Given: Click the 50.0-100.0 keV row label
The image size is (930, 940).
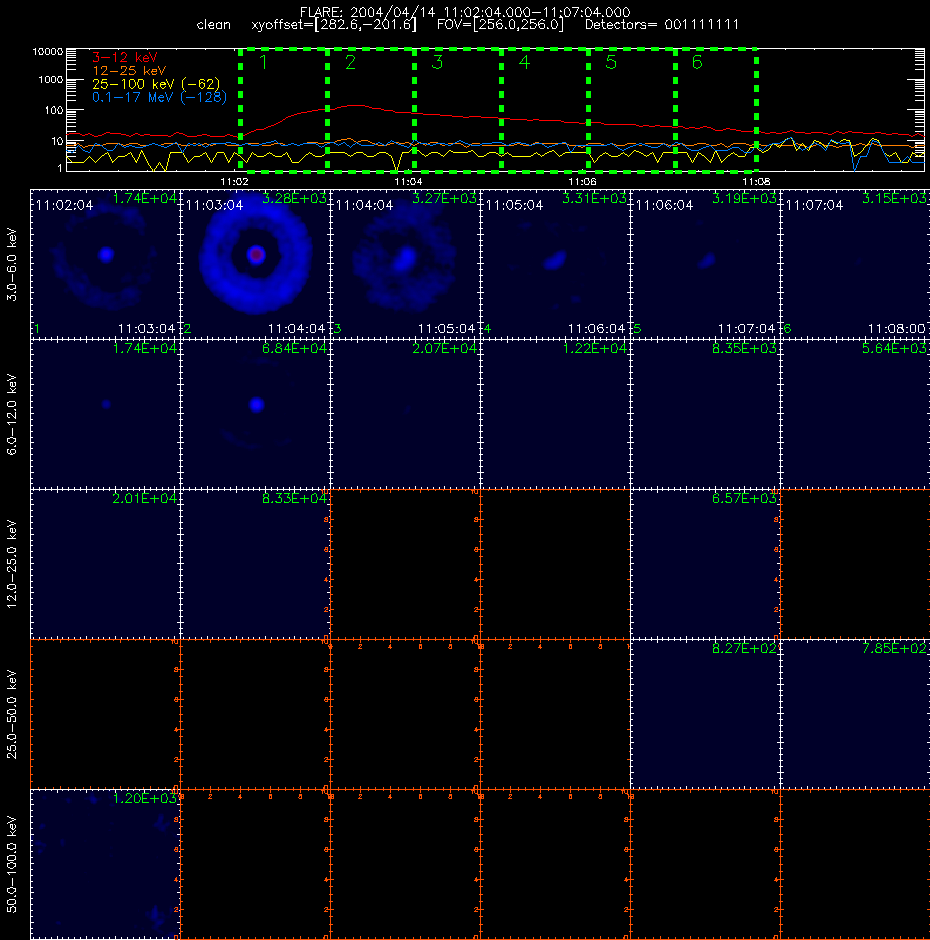Looking at the screenshot, I should 12,864.
